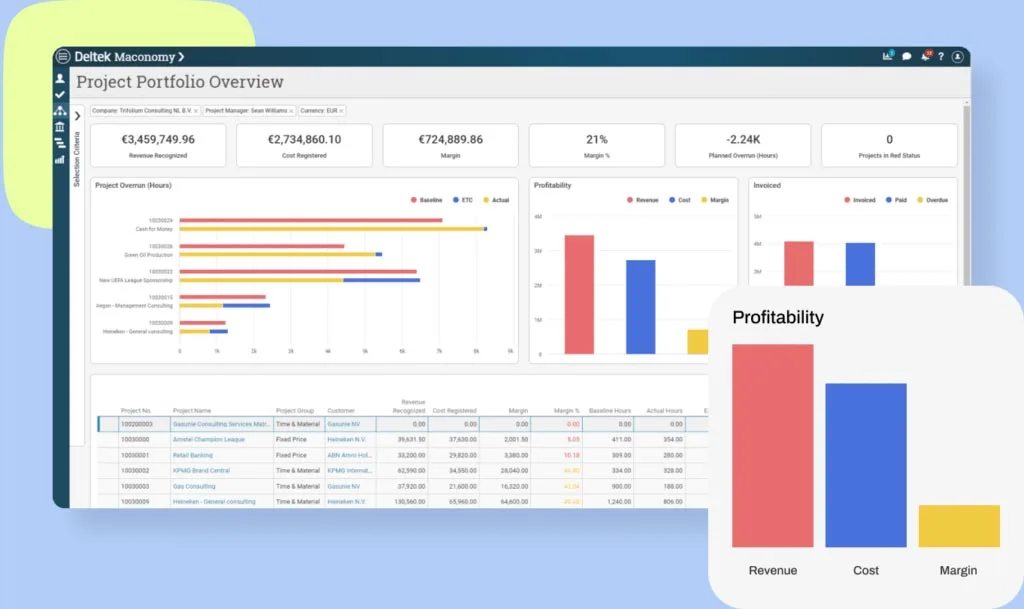
Task: Open the KPMG Brand Central project link
Action: click(201, 471)
